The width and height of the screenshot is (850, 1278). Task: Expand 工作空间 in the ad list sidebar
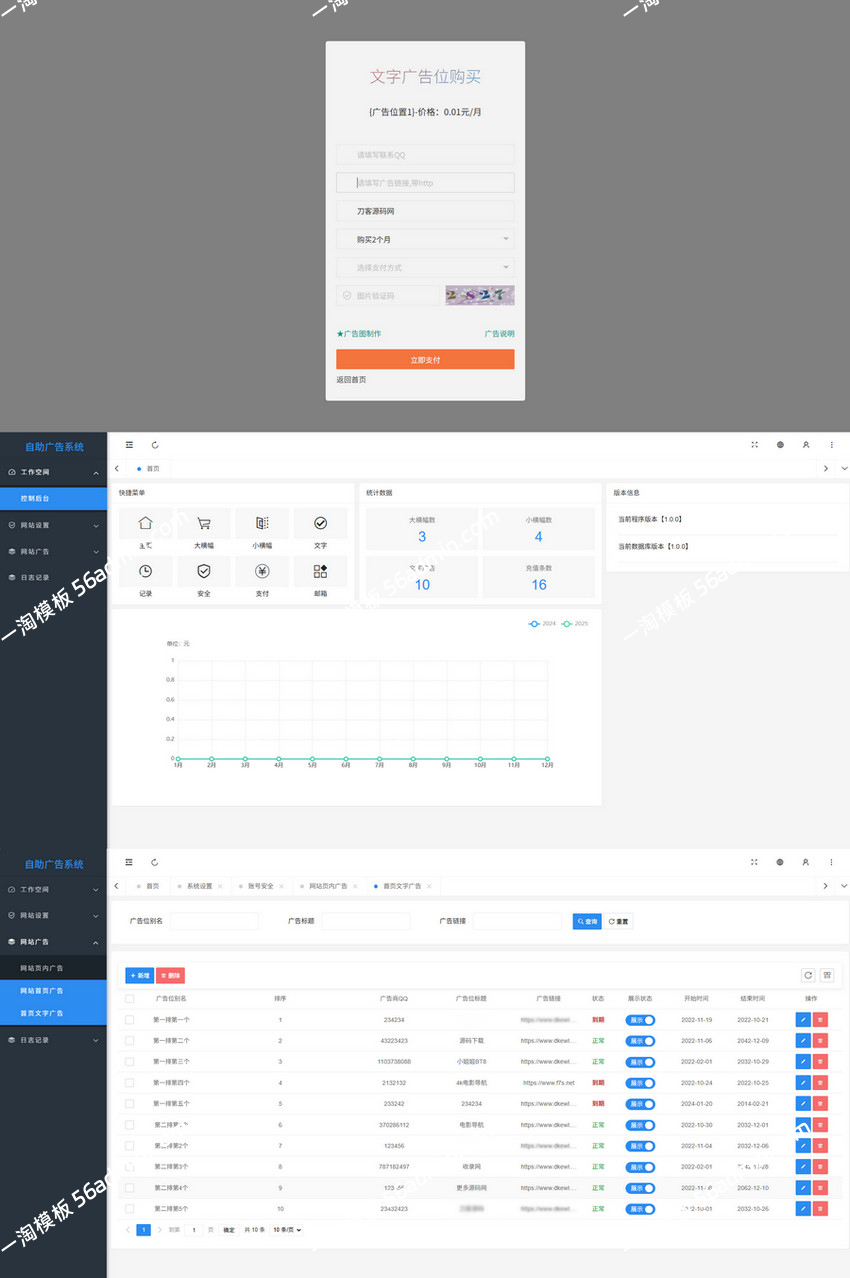[53, 889]
